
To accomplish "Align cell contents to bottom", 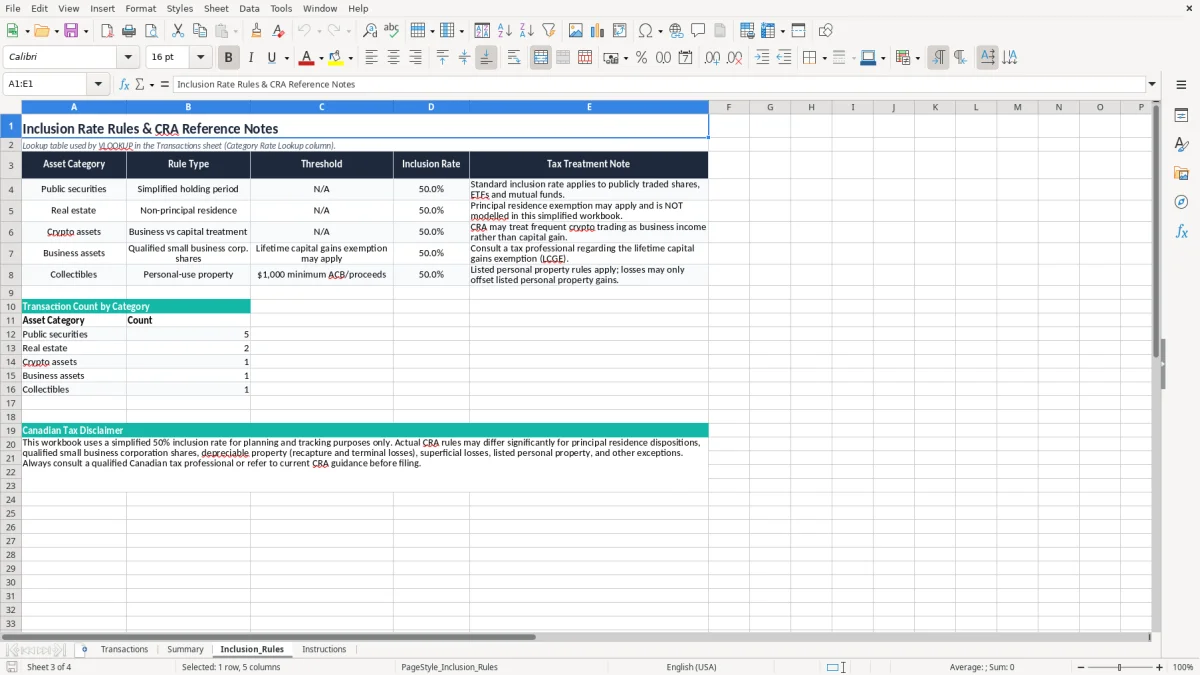I will coord(486,58).
